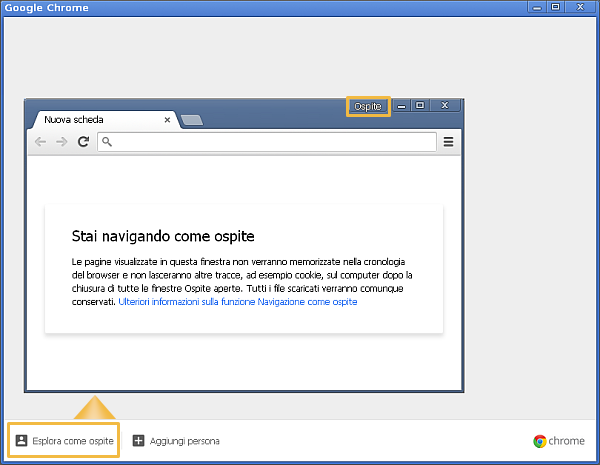Close the inner guest browser window

tap(445, 105)
